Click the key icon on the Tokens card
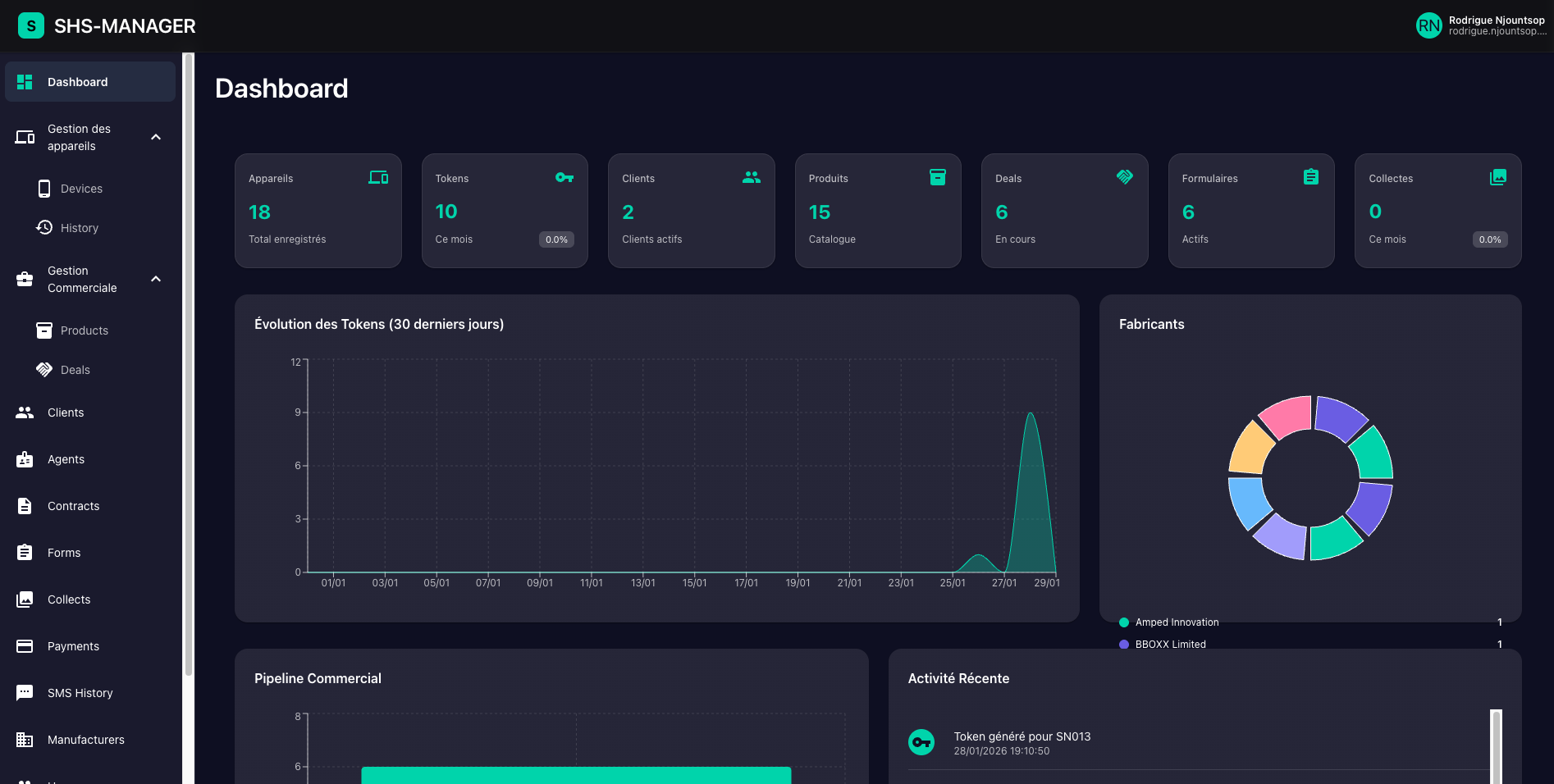The image size is (1554, 784). pyautogui.click(x=564, y=177)
